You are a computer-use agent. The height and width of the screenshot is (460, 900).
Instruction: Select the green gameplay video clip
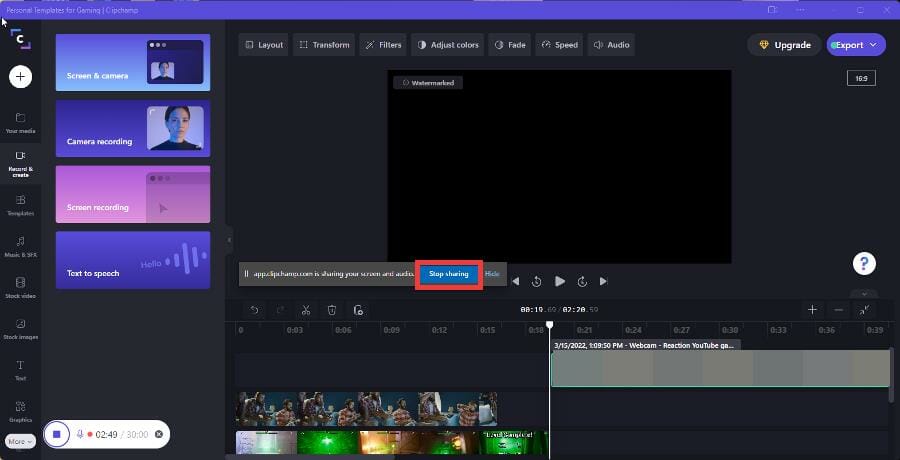pyautogui.click(x=391, y=443)
